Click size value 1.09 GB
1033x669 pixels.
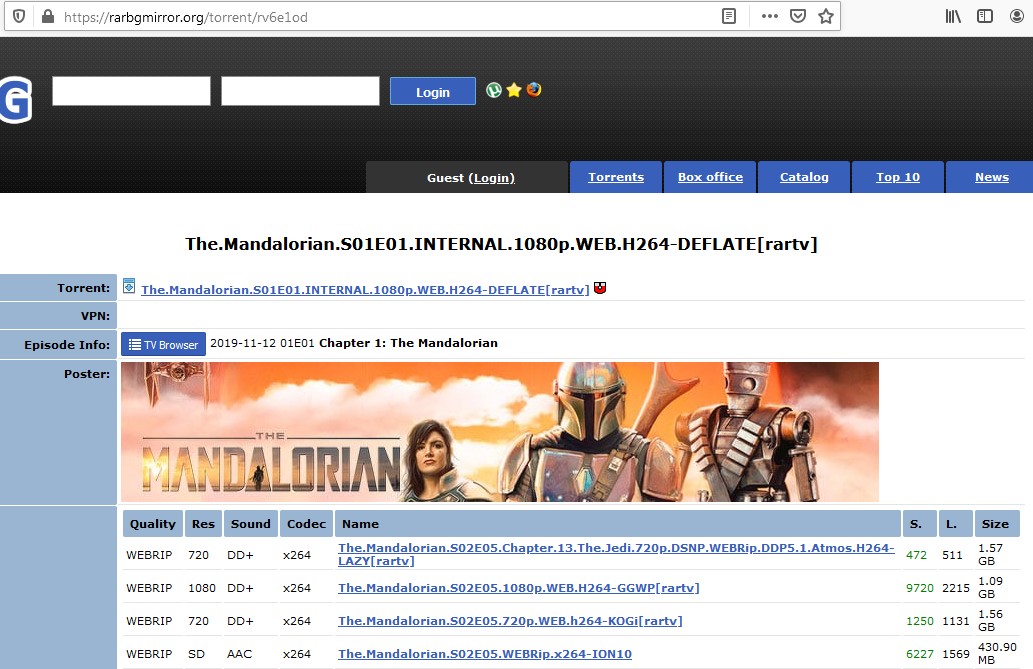pyautogui.click(x=990, y=587)
